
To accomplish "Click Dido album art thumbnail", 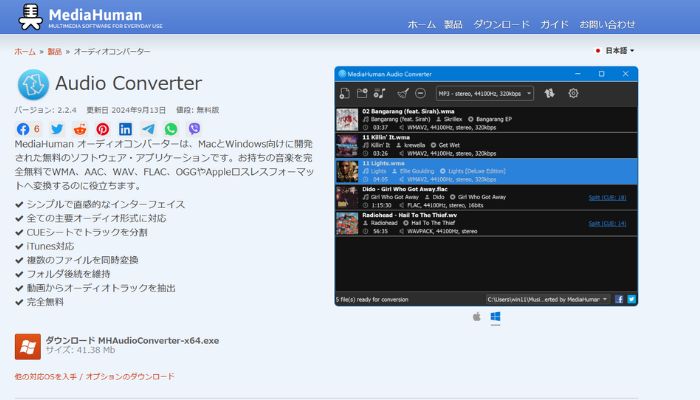I will coord(347,197).
